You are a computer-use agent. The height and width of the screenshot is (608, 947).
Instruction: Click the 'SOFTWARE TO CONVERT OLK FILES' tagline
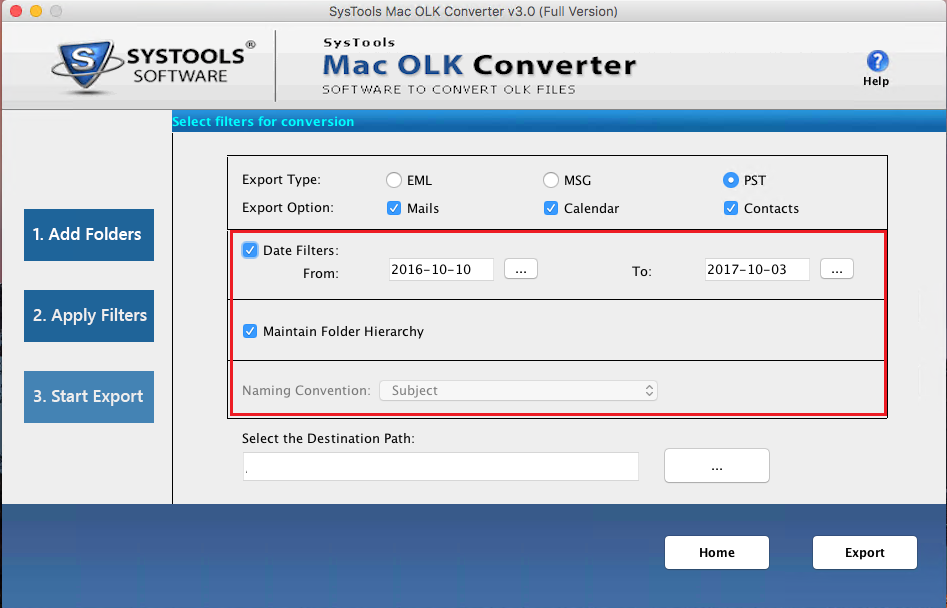click(x=449, y=90)
